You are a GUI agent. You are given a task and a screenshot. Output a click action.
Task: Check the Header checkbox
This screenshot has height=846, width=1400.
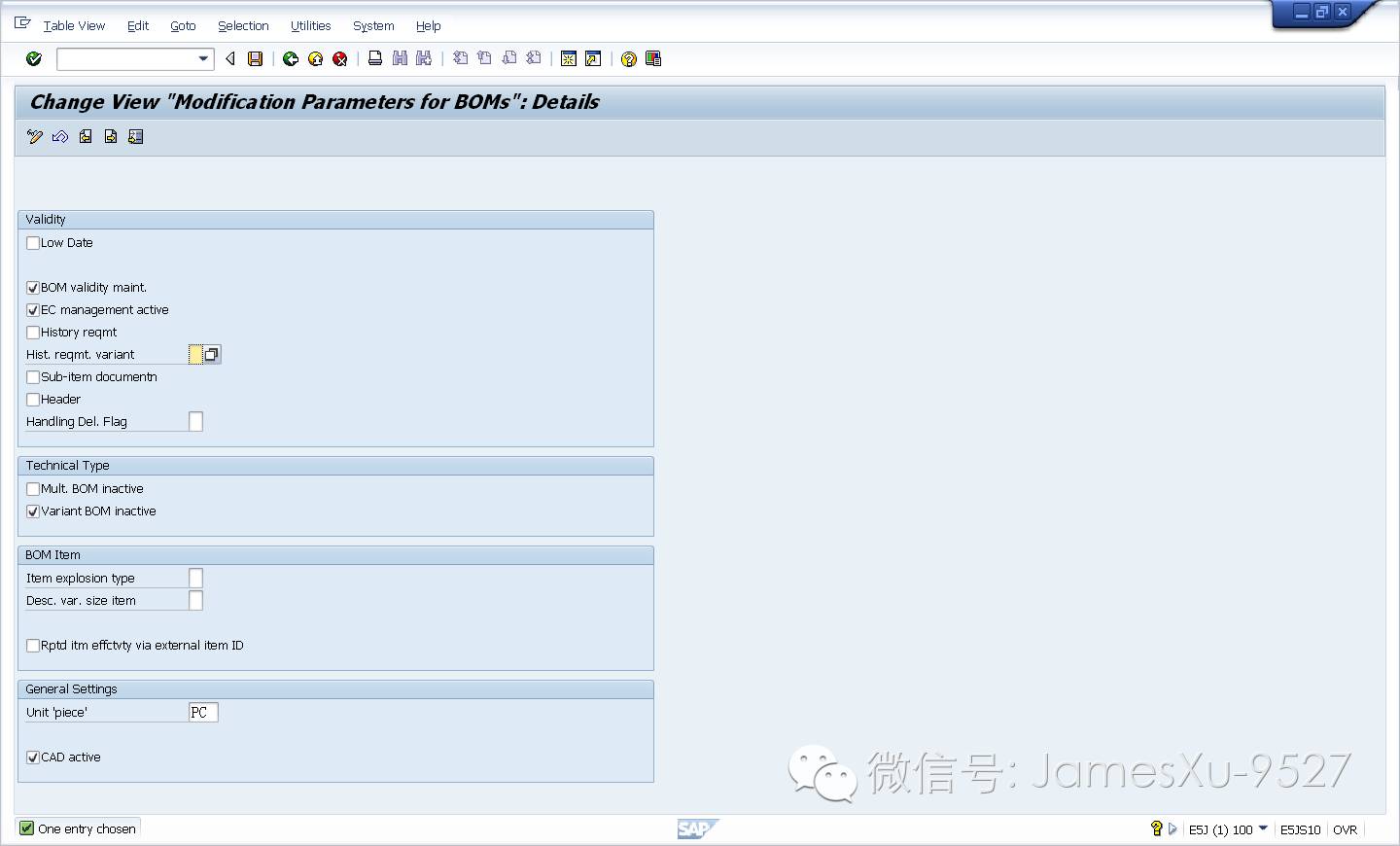(33, 400)
